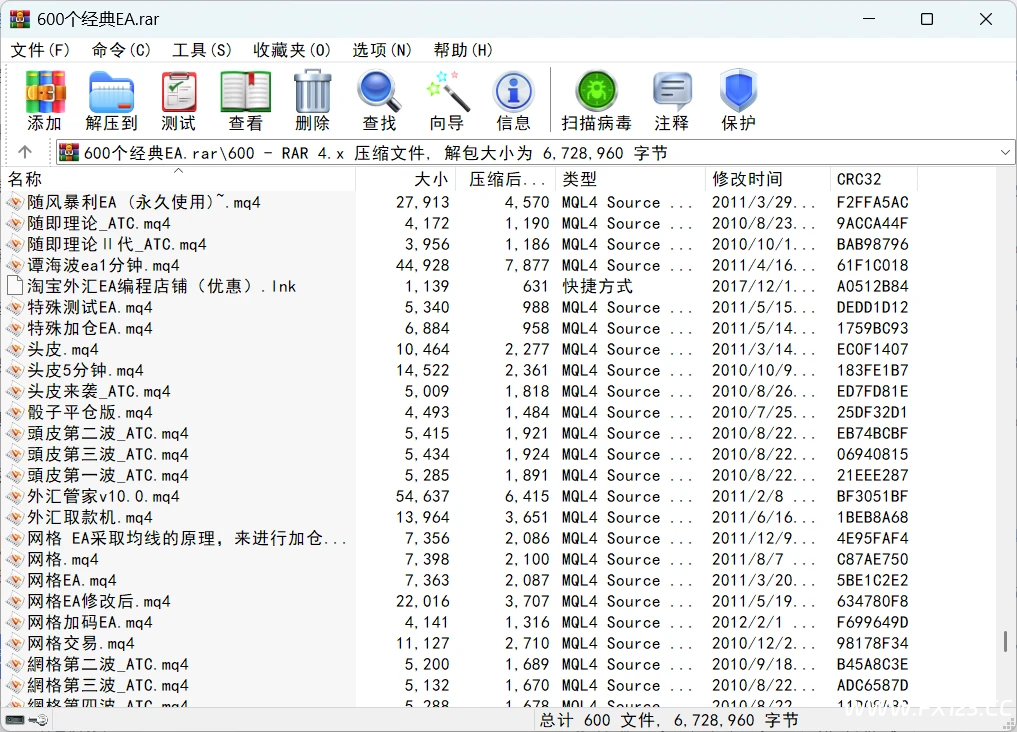The width and height of the screenshot is (1017, 732).
Task: Select file icon of 头皮.mq4
Action: coord(15,349)
